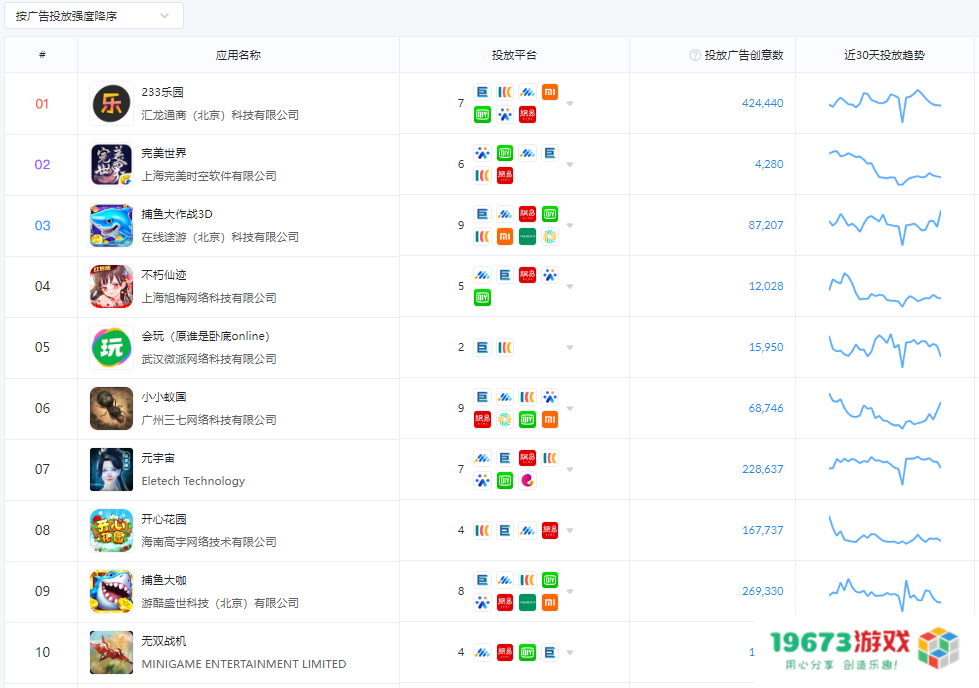Expand more platforms arrow in 小小蚁国 row
The height and width of the screenshot is (688, 979).
(x=570, y=408)
